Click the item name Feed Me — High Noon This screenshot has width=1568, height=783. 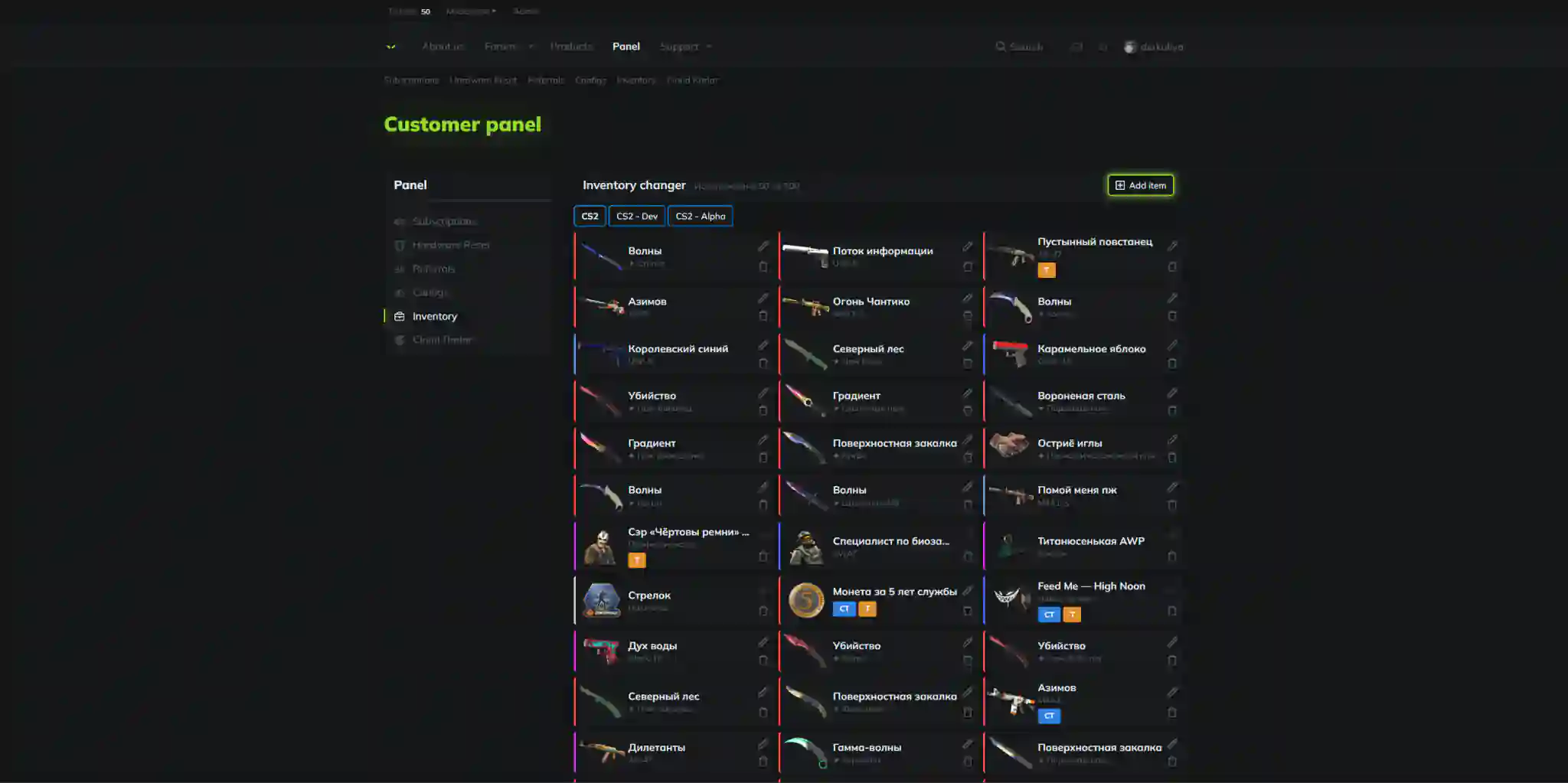tap(1091, 586)
